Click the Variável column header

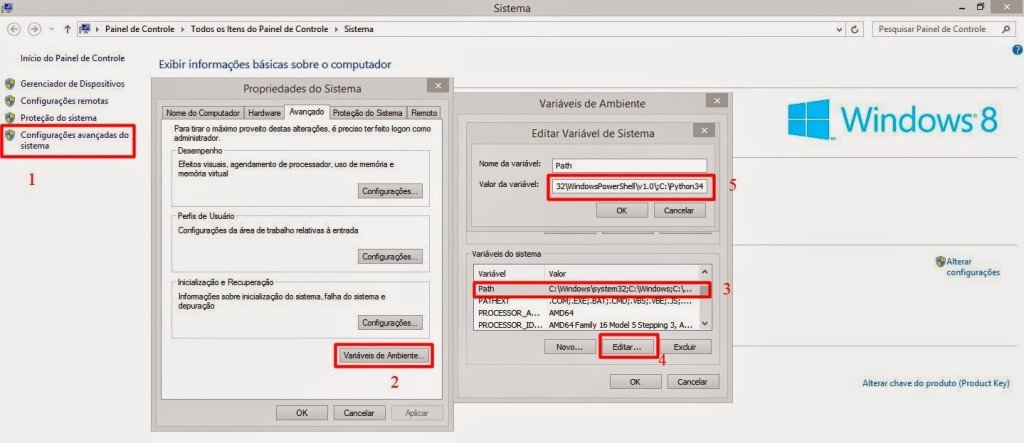(509, 273)
